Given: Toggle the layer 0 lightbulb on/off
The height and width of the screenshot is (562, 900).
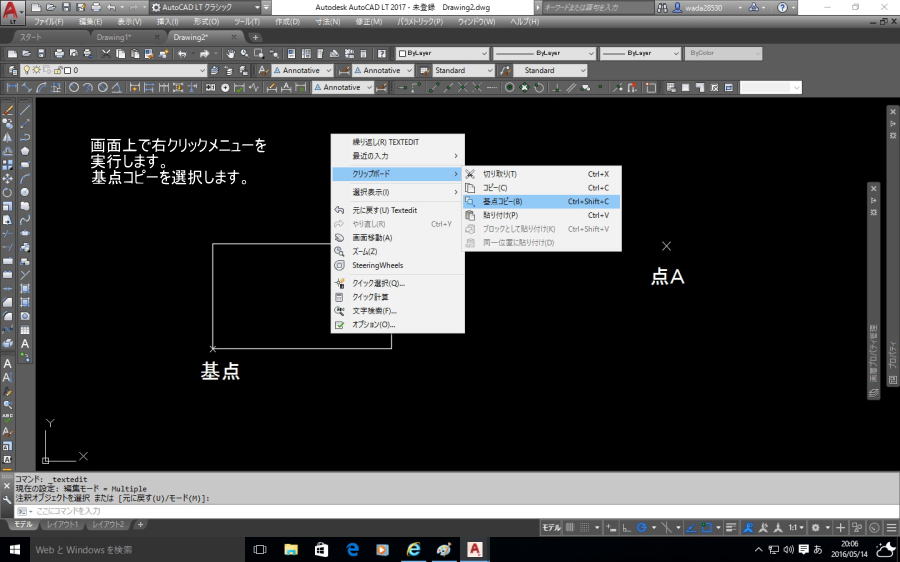Looking at the screenshot, I should tap(26, 70).
